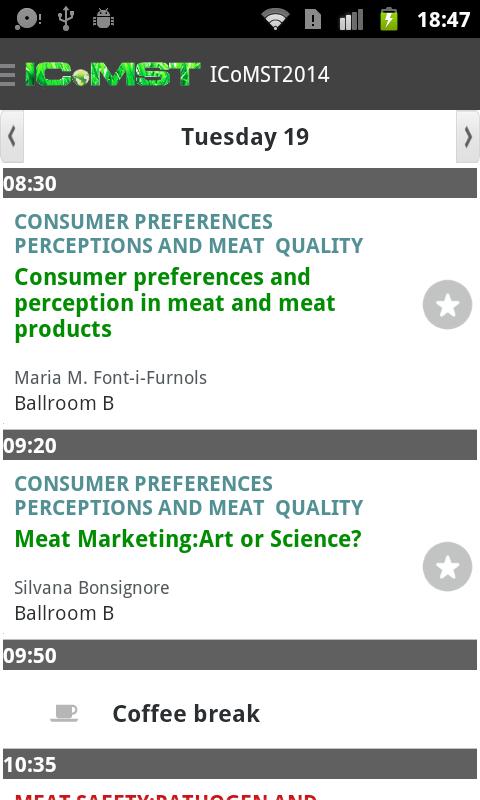The image size is (480, 800).
Task: Tap the cellular signal bars icon
Action: 351,19
